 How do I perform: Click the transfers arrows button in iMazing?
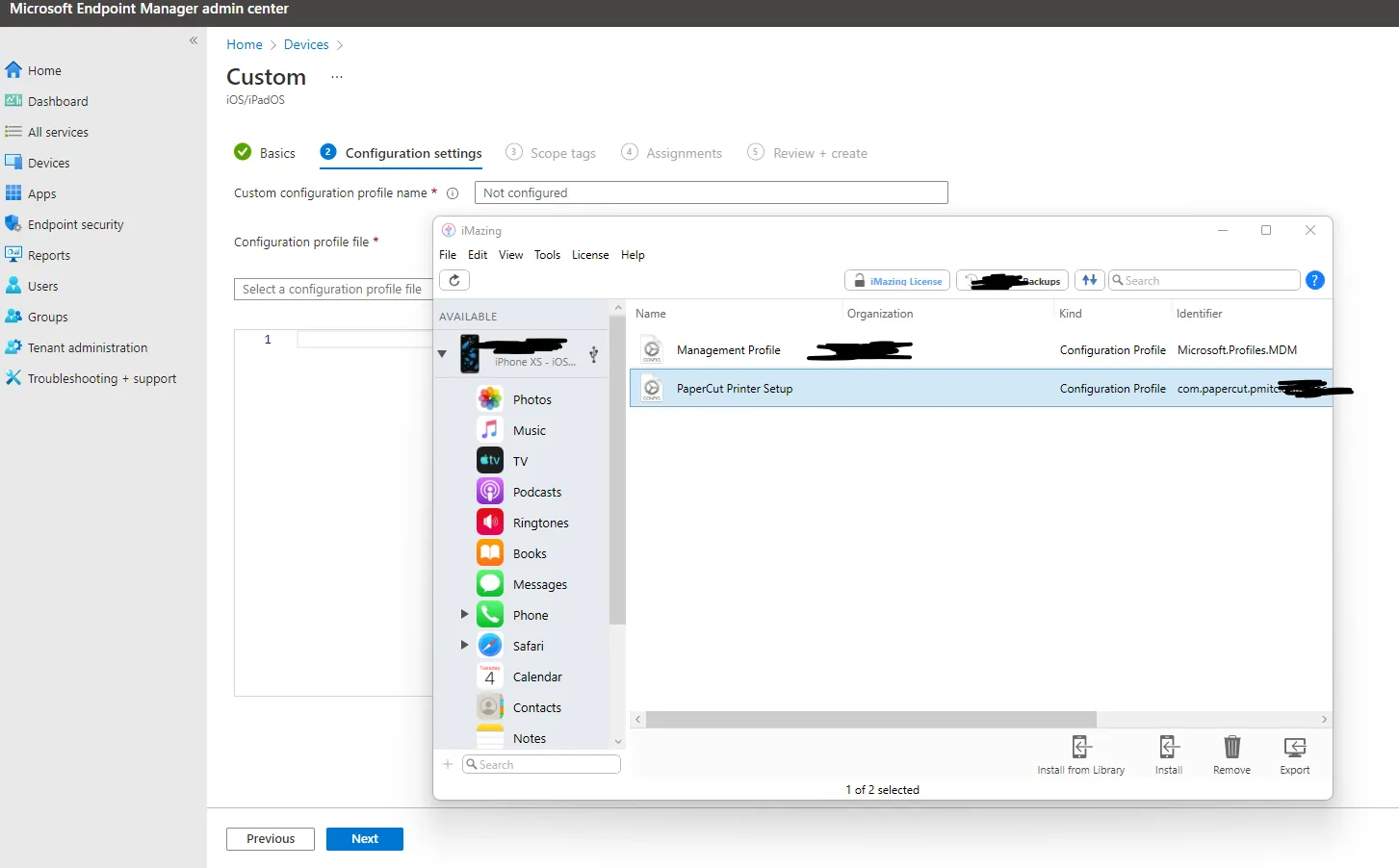[x=1089, y=280]
